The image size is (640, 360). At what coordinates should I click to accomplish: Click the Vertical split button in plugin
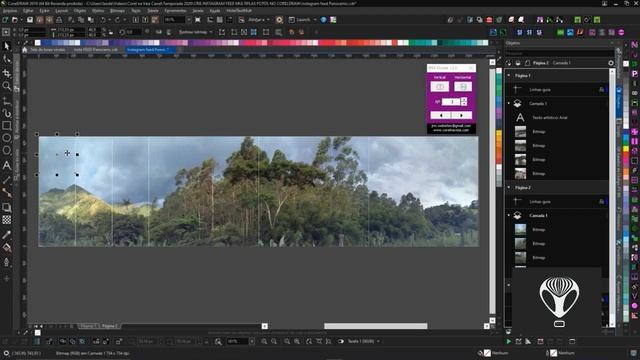440,87
